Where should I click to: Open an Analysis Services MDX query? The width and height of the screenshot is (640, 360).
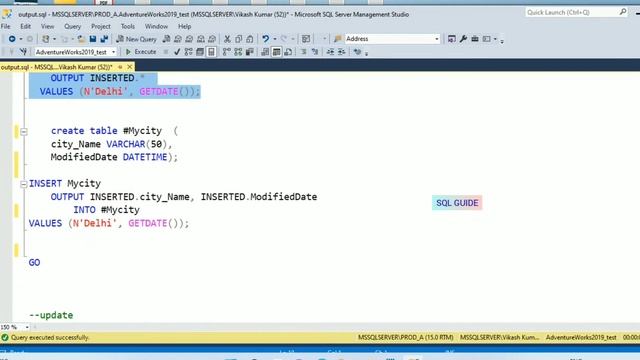point(178,39)
